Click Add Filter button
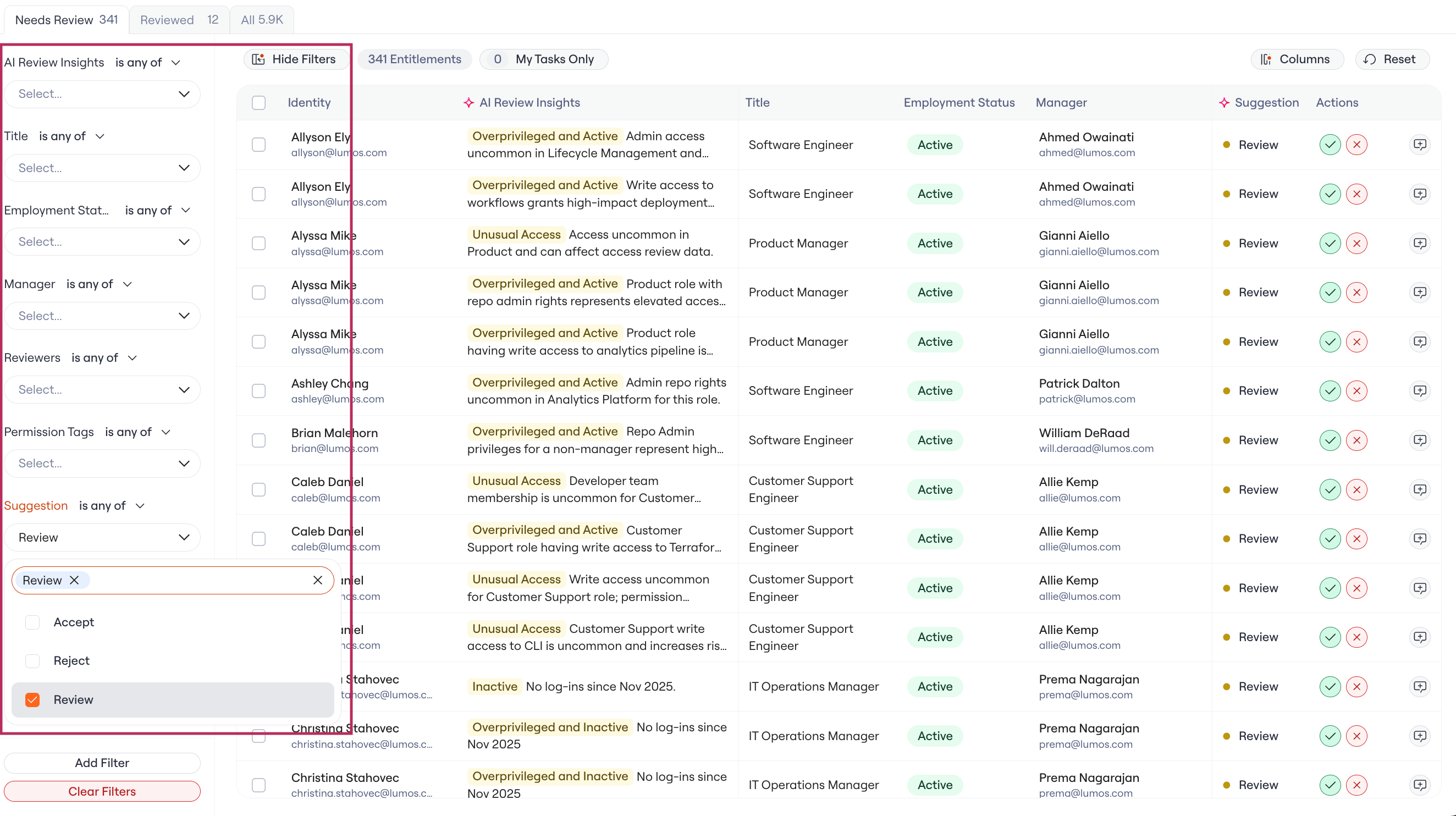The image size is (1456, 816). pos(102,762)
